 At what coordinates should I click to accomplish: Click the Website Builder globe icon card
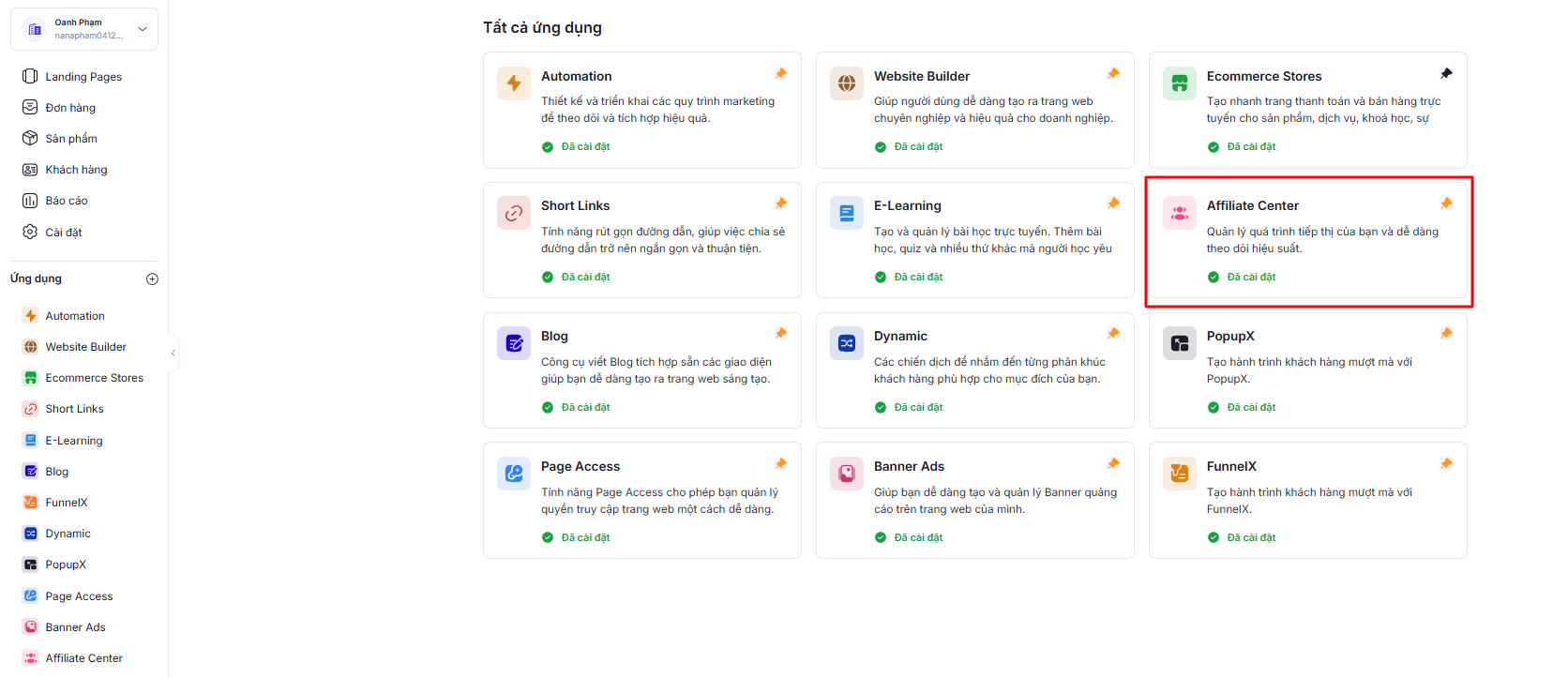point(846,83)
